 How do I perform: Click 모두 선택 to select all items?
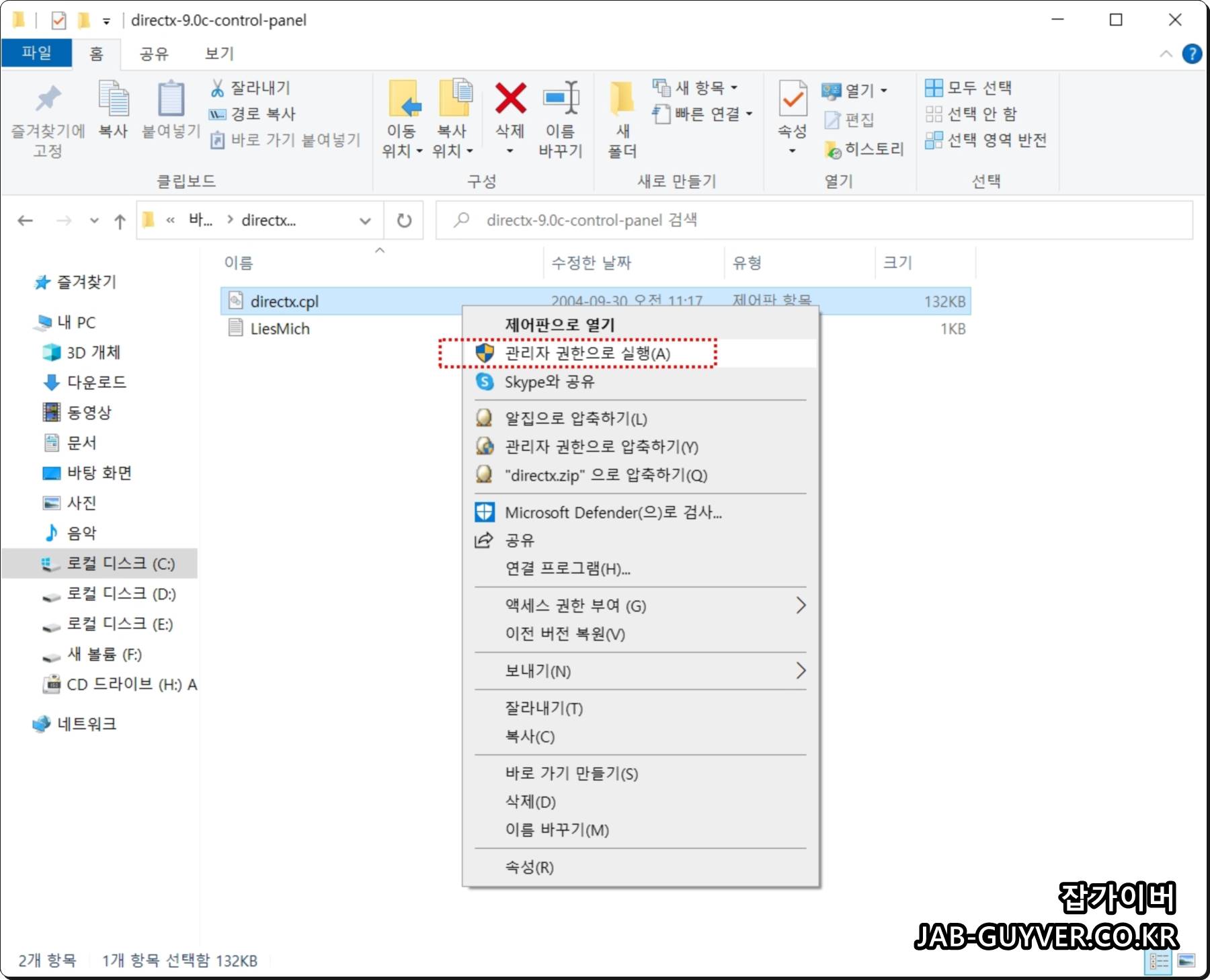point(970,88)
